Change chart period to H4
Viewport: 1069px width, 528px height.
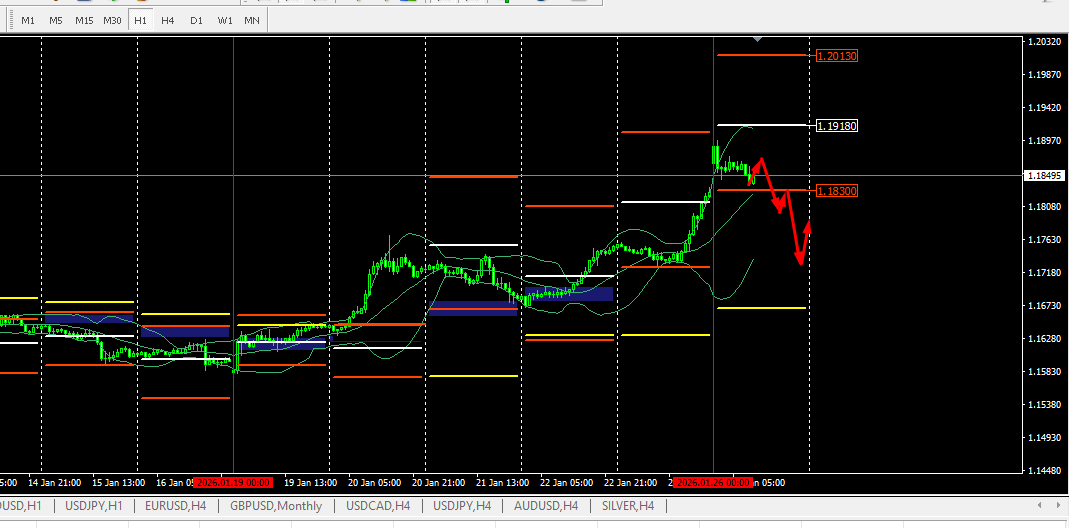click(168, 20)
